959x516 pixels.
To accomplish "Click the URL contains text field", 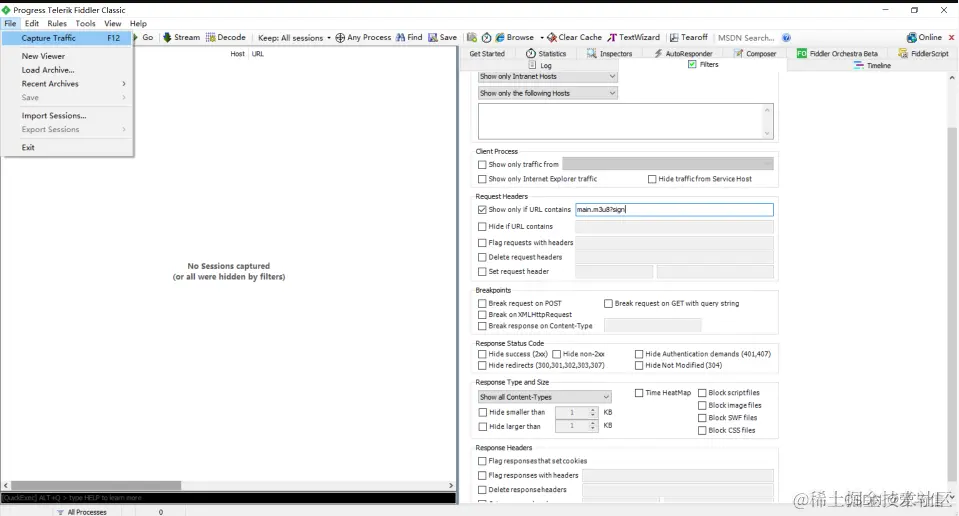I will click(x=674, y=210).
